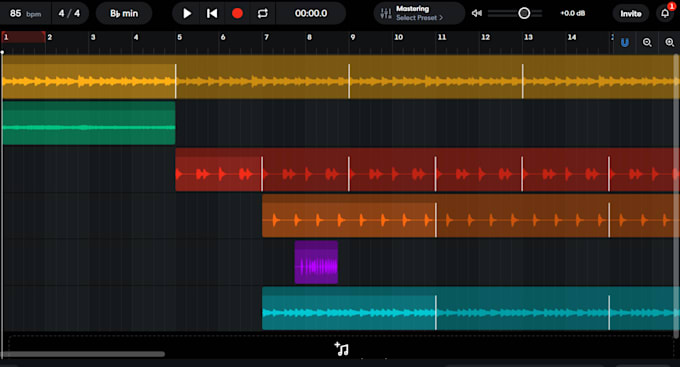The height and width of the screenshot is (367, 680).
Task: Add a new track with the music note icon
Action: (341, 349)
